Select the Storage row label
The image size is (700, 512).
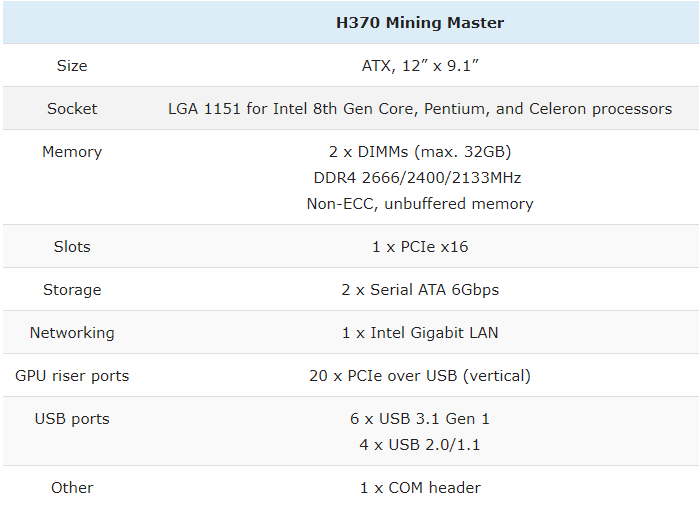(x=72, y=290)
